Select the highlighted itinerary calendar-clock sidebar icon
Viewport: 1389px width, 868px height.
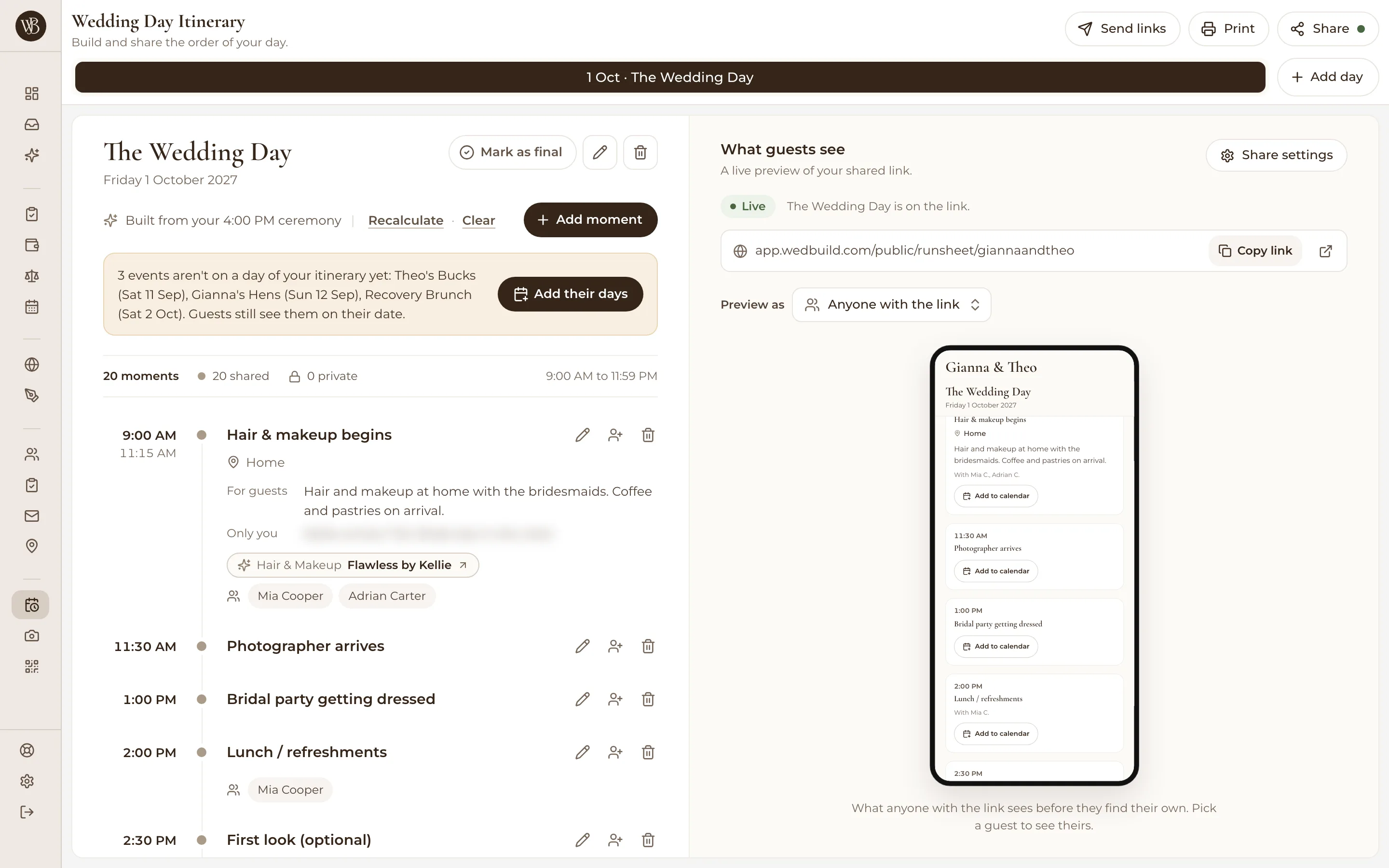[30, 605]
